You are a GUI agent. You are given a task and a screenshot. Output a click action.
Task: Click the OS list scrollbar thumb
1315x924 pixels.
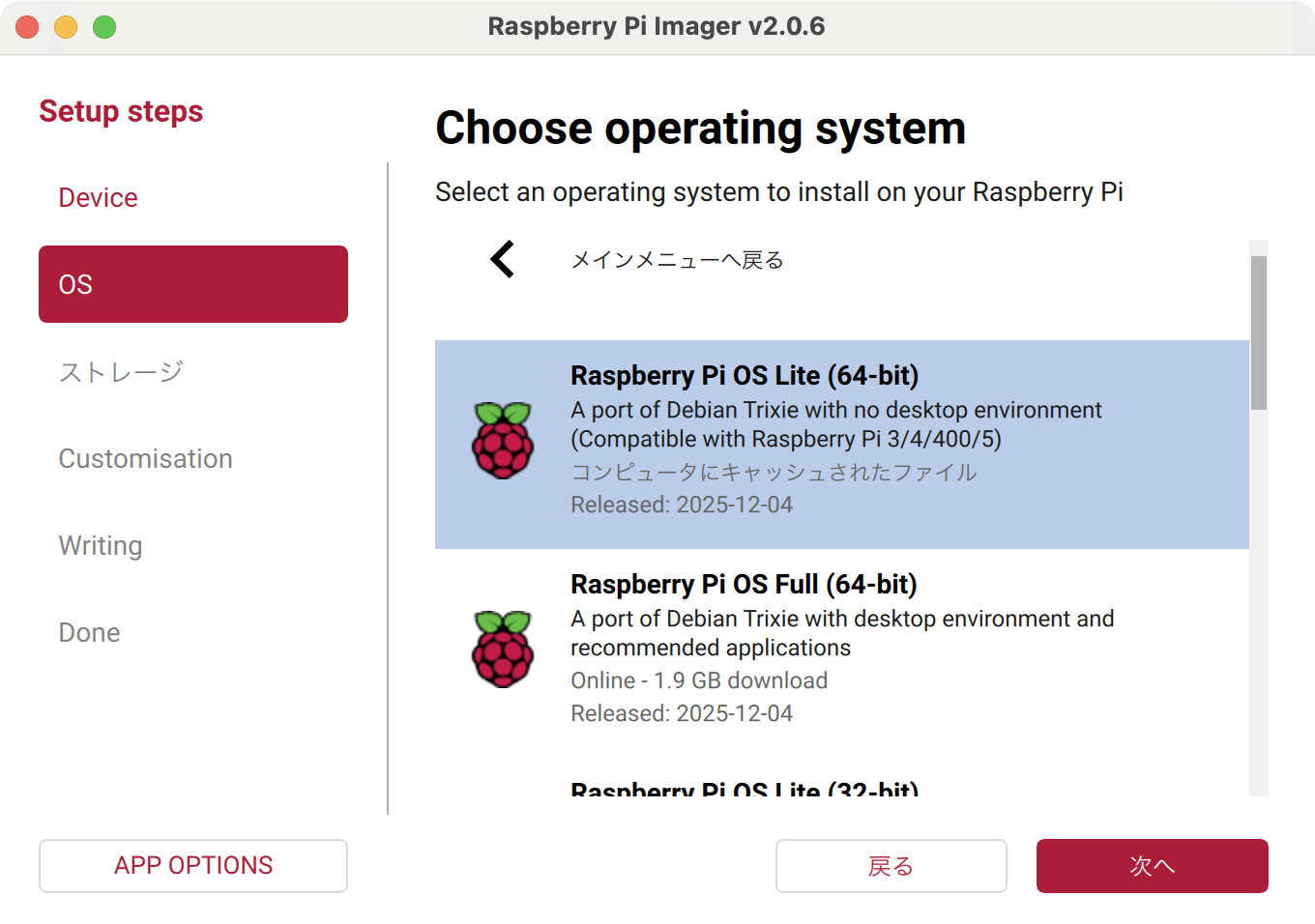[x=1259, y=332]
